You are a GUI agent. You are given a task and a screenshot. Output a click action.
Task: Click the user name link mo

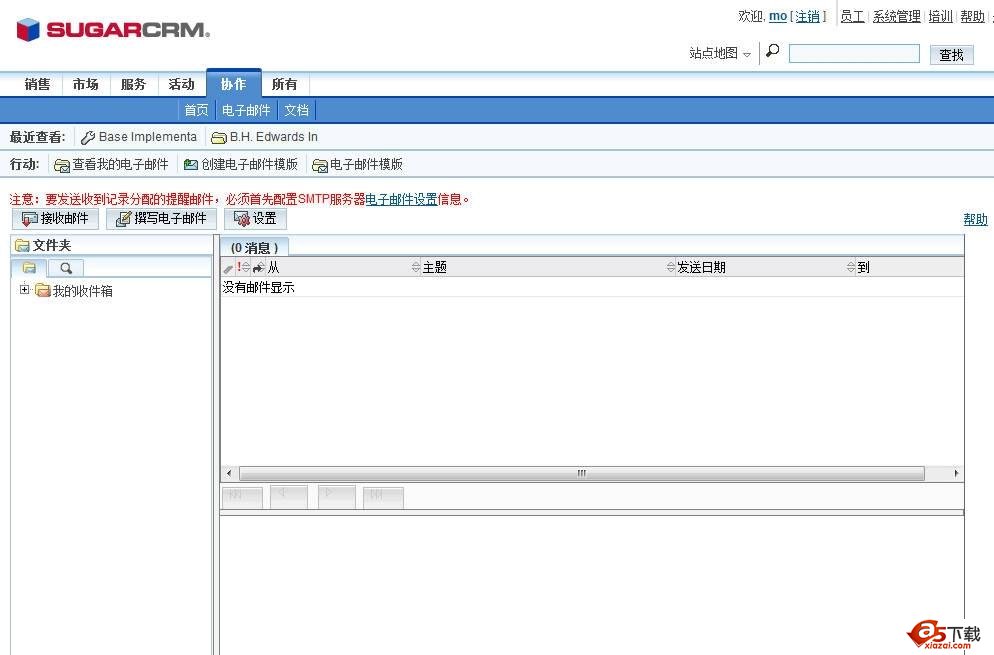pyautogui.click(x=778, y=16)
